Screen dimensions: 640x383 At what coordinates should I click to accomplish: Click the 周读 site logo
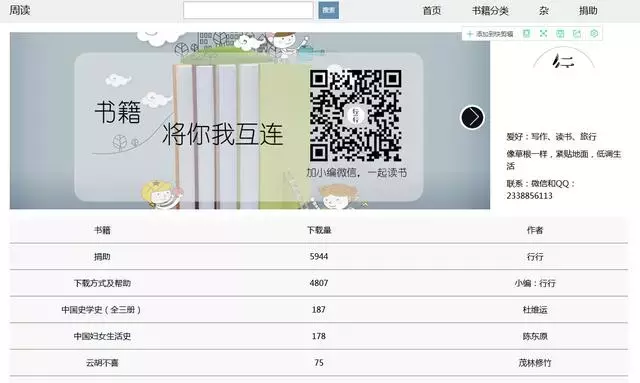(20, 10)
